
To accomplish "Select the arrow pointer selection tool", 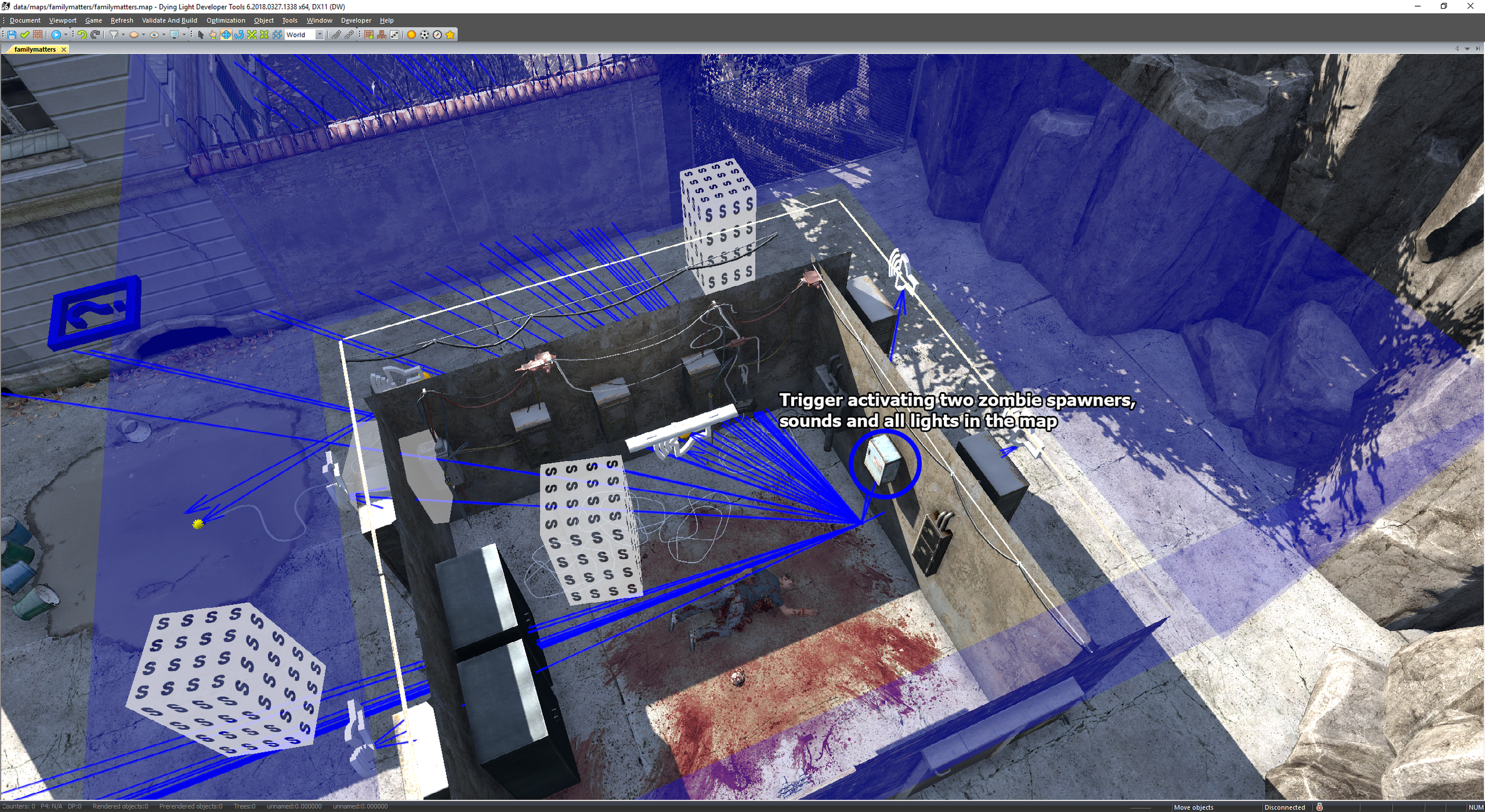I will tap(201, 34).
